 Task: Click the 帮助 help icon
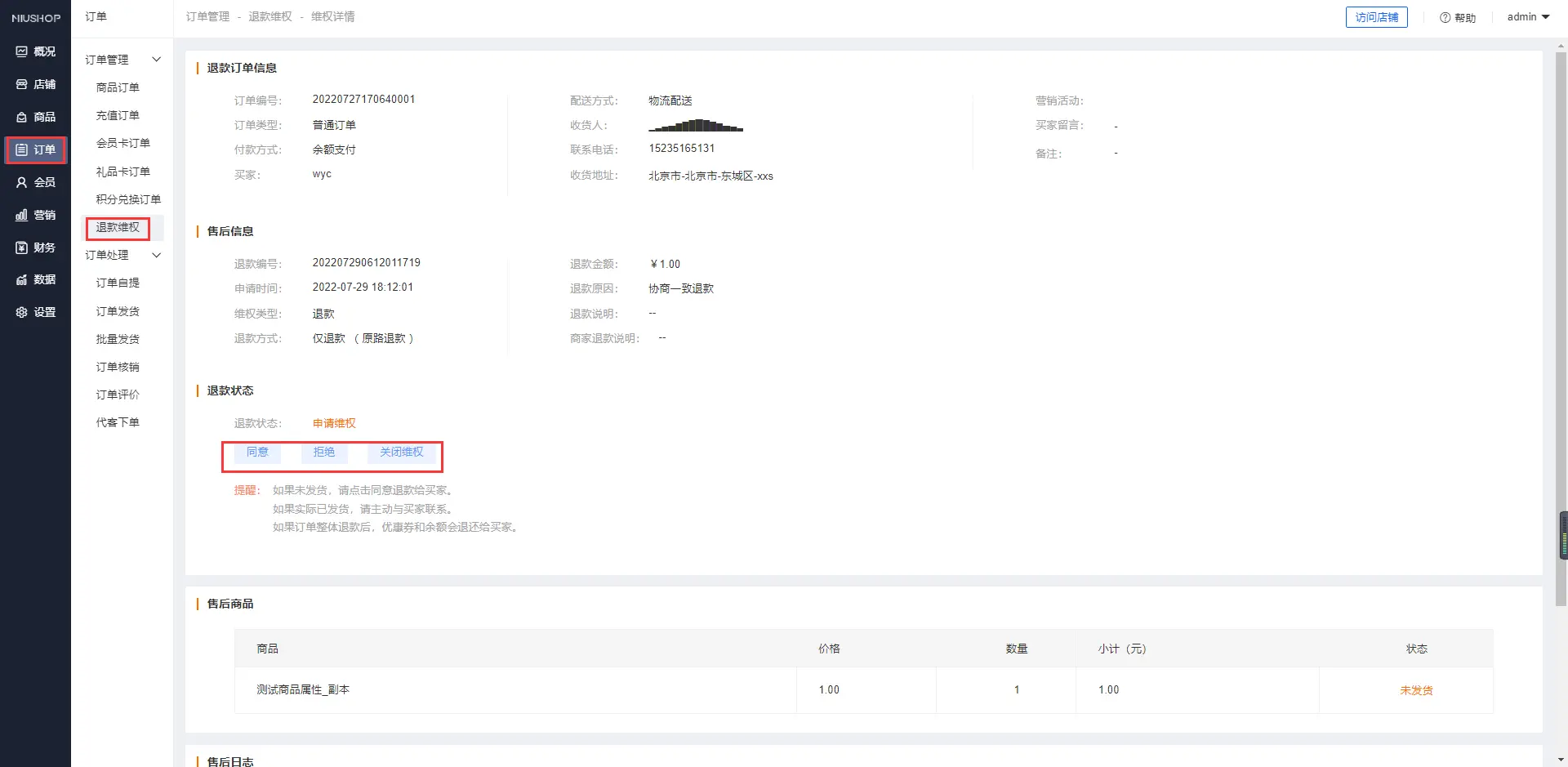click(x=1445, y=17)
